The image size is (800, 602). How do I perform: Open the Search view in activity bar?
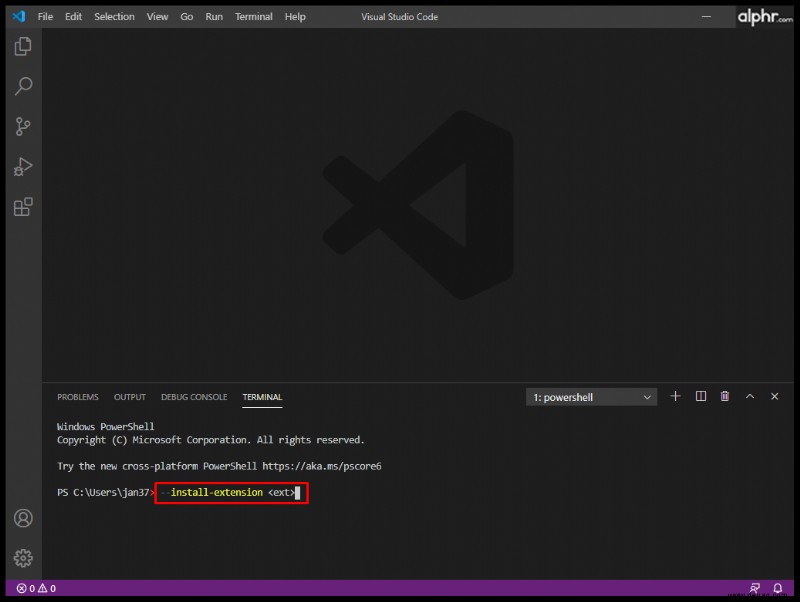point(23,86)
